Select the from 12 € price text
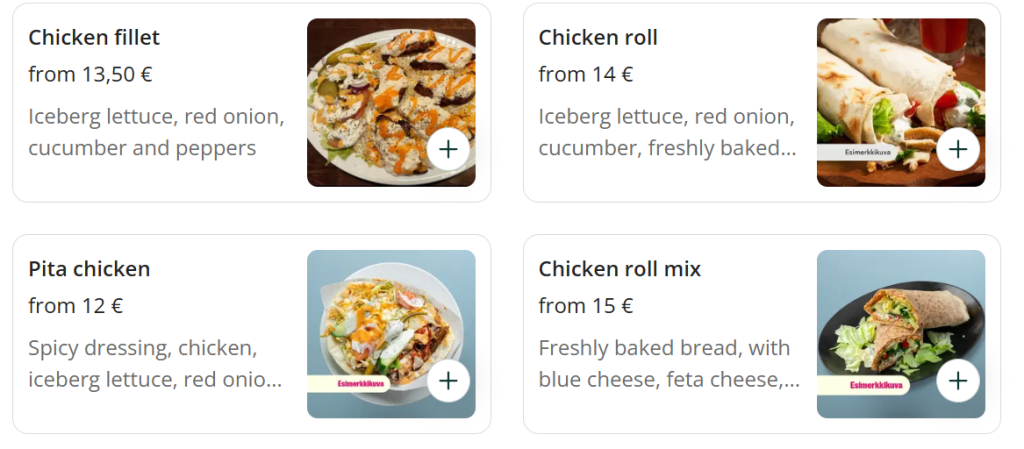This screenshot has width=1024, height=449. (x=75, y=306)
